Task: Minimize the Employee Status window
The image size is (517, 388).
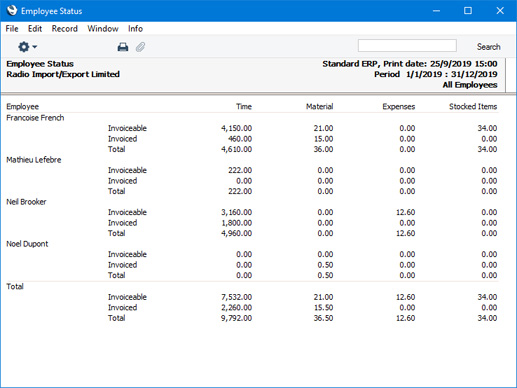Action: pos(436,11)
